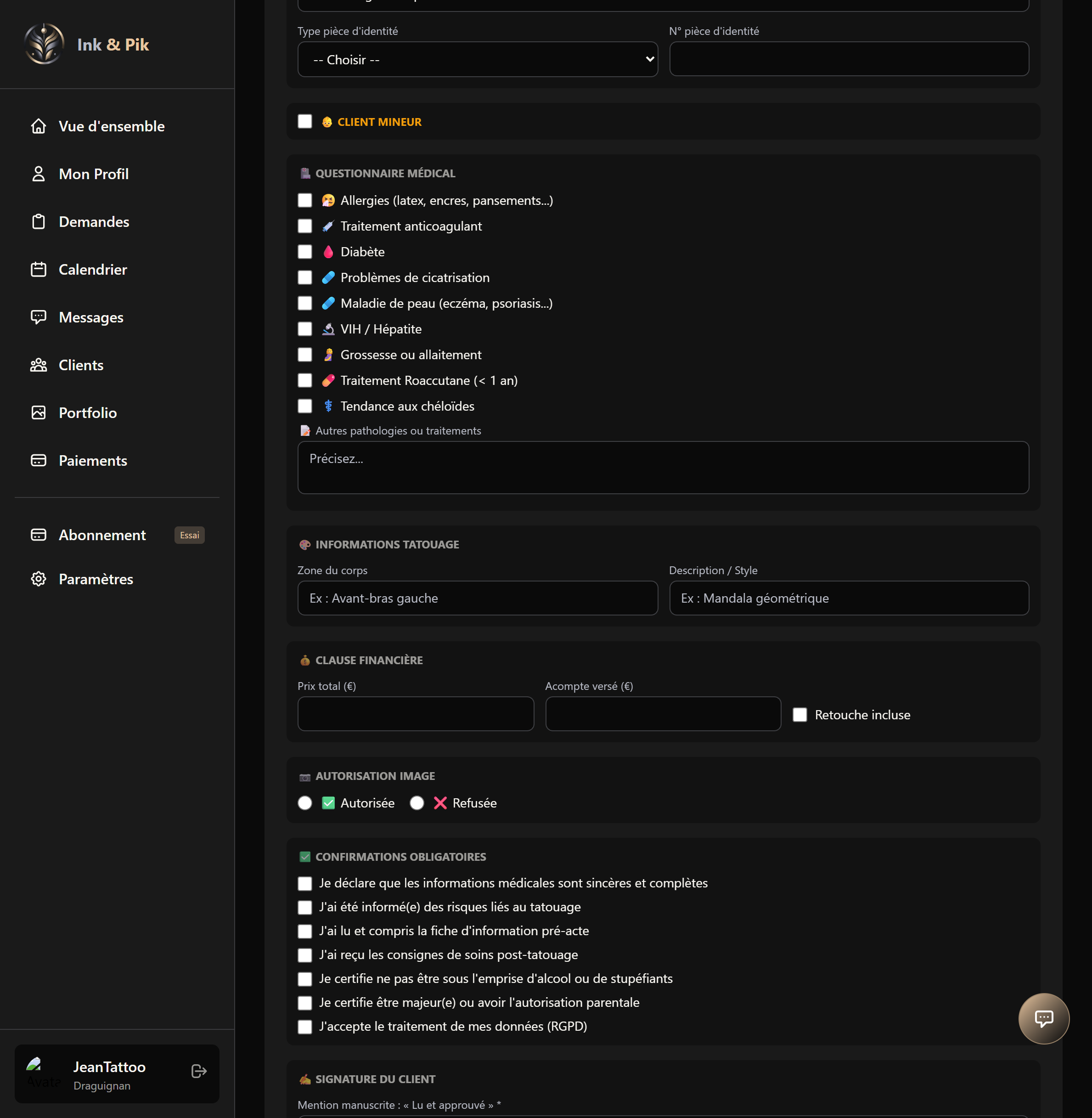Screen dimensions: 1092x1118
Task: Open the floating chat bubble button
Action: click(x=1043, y=1018)
